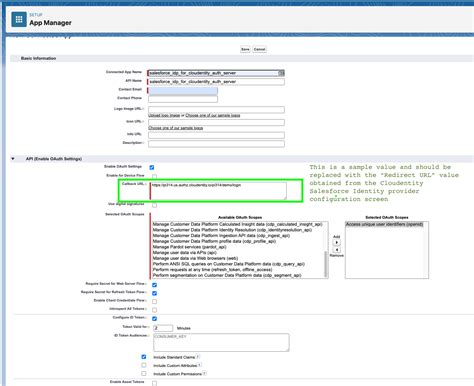The width and height of the screenshot is (474, 386).
Task: Select 'Manage Pardot services (pardot_api)' scope
Action: (x=189, y=247)
